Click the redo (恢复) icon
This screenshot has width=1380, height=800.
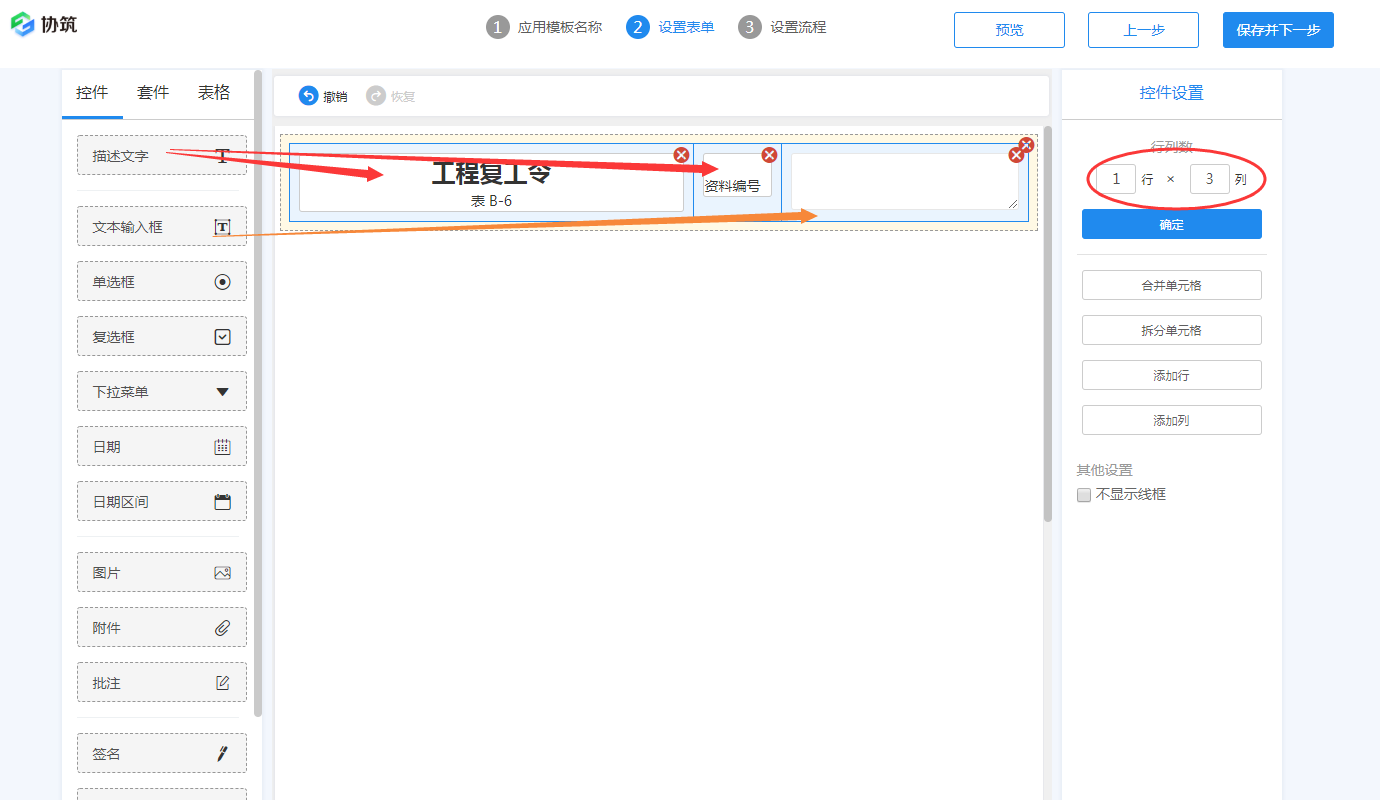(376, 96)
